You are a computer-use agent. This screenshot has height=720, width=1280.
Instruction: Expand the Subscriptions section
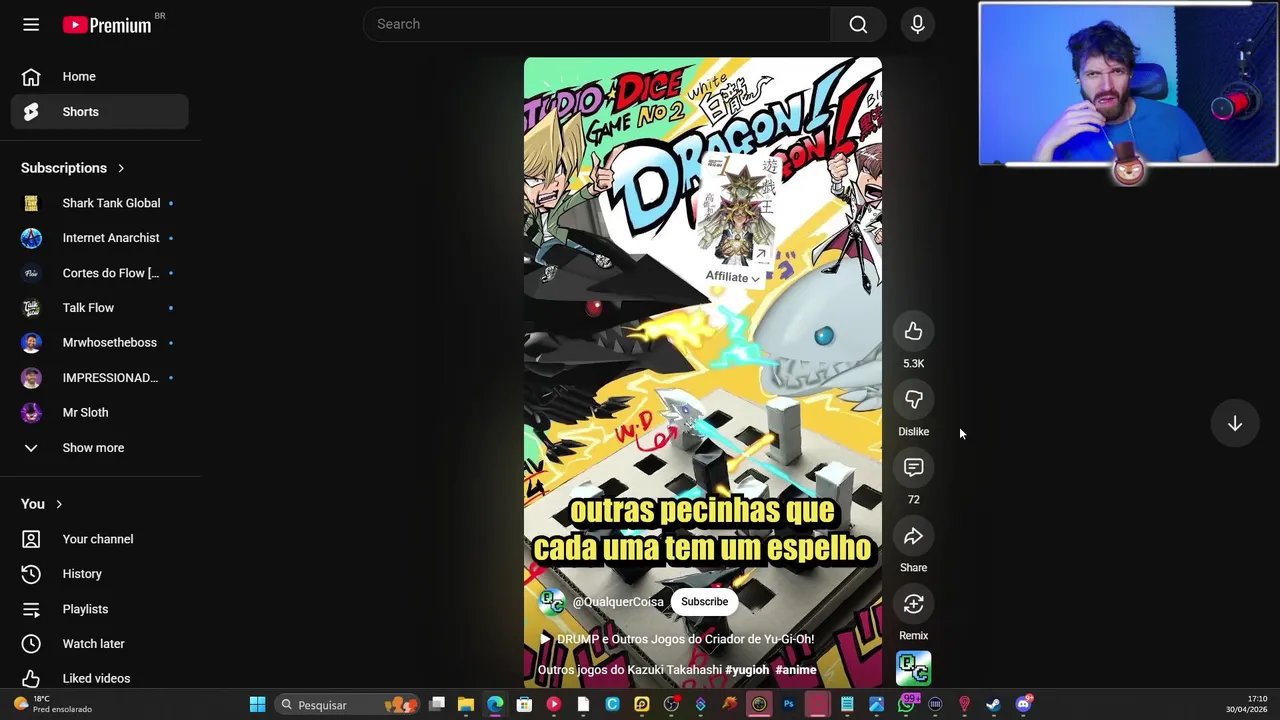click(x=72, y=168)
